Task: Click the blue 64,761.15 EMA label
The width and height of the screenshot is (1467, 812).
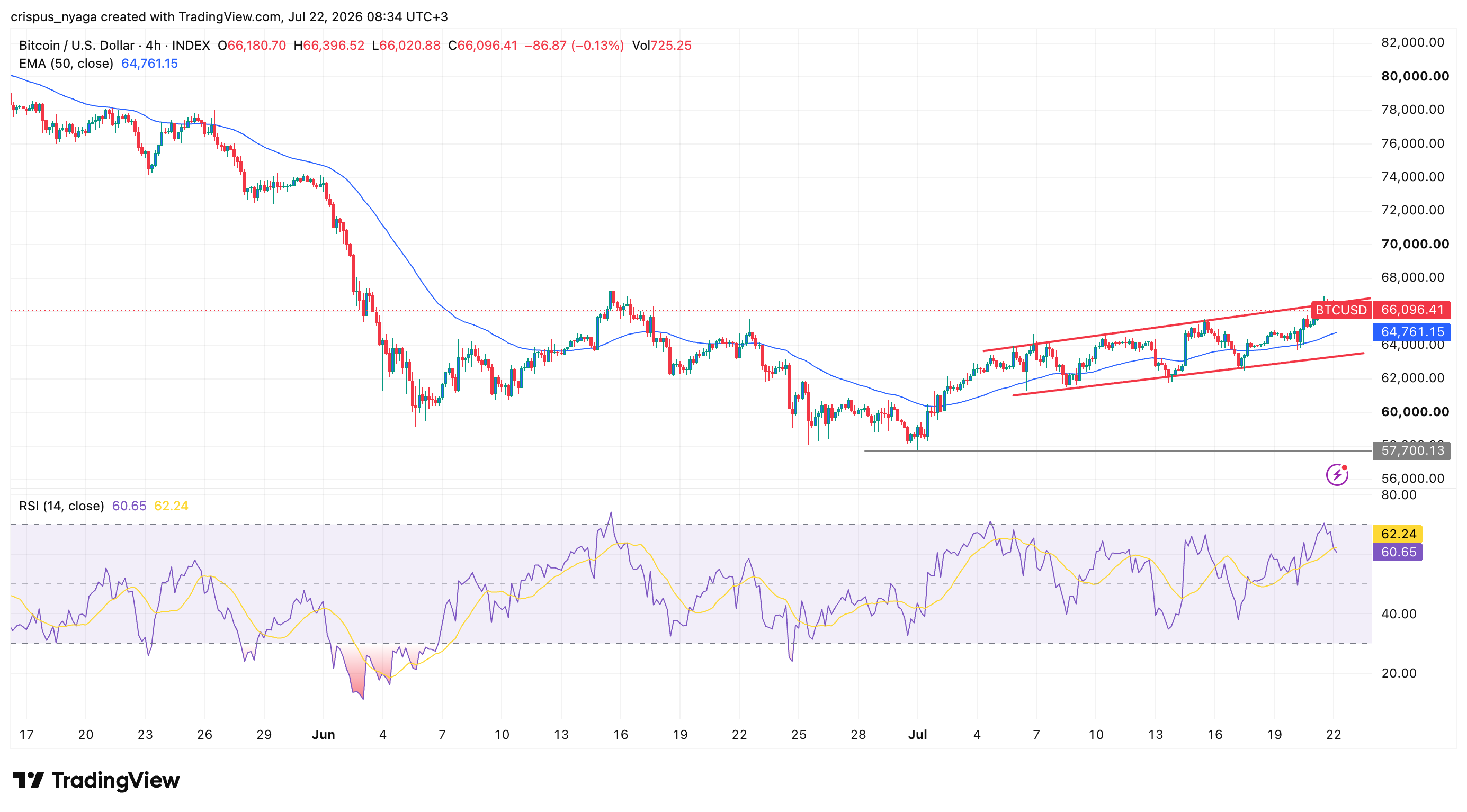Action: [1412, 332]
